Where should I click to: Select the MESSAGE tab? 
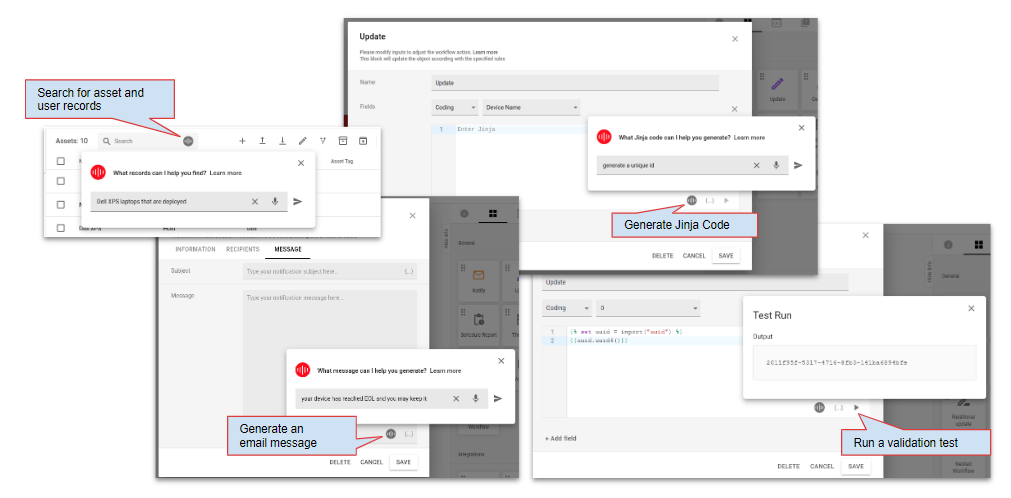pos(288,249)
